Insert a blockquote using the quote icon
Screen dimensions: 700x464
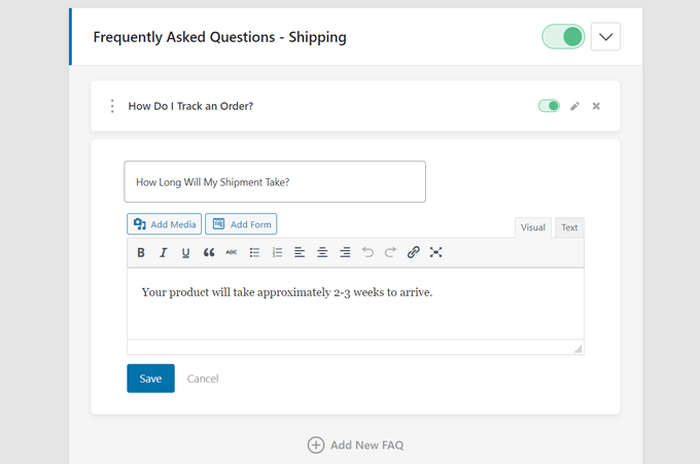(209, 253)
